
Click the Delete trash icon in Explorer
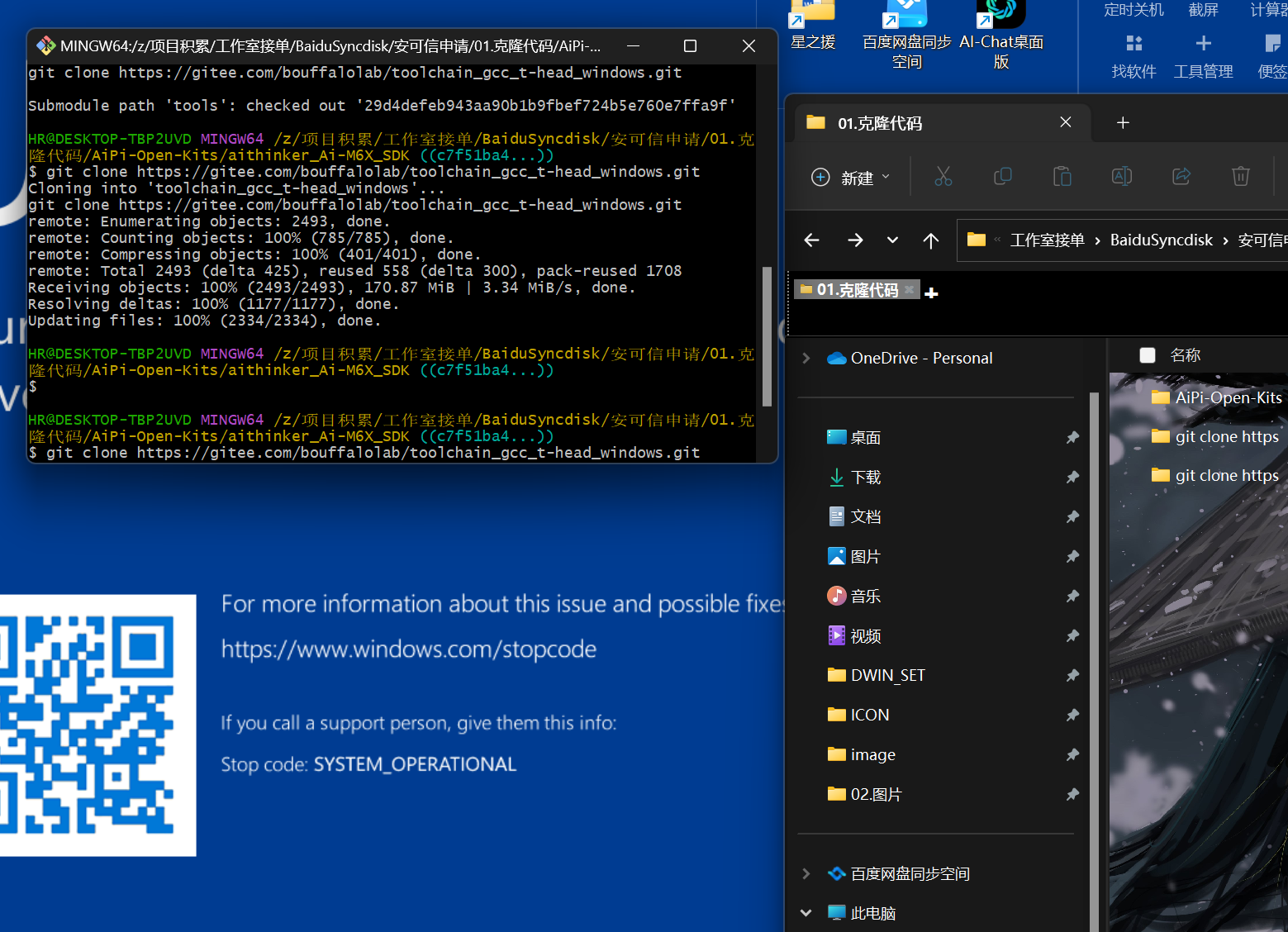[1241, 176]
